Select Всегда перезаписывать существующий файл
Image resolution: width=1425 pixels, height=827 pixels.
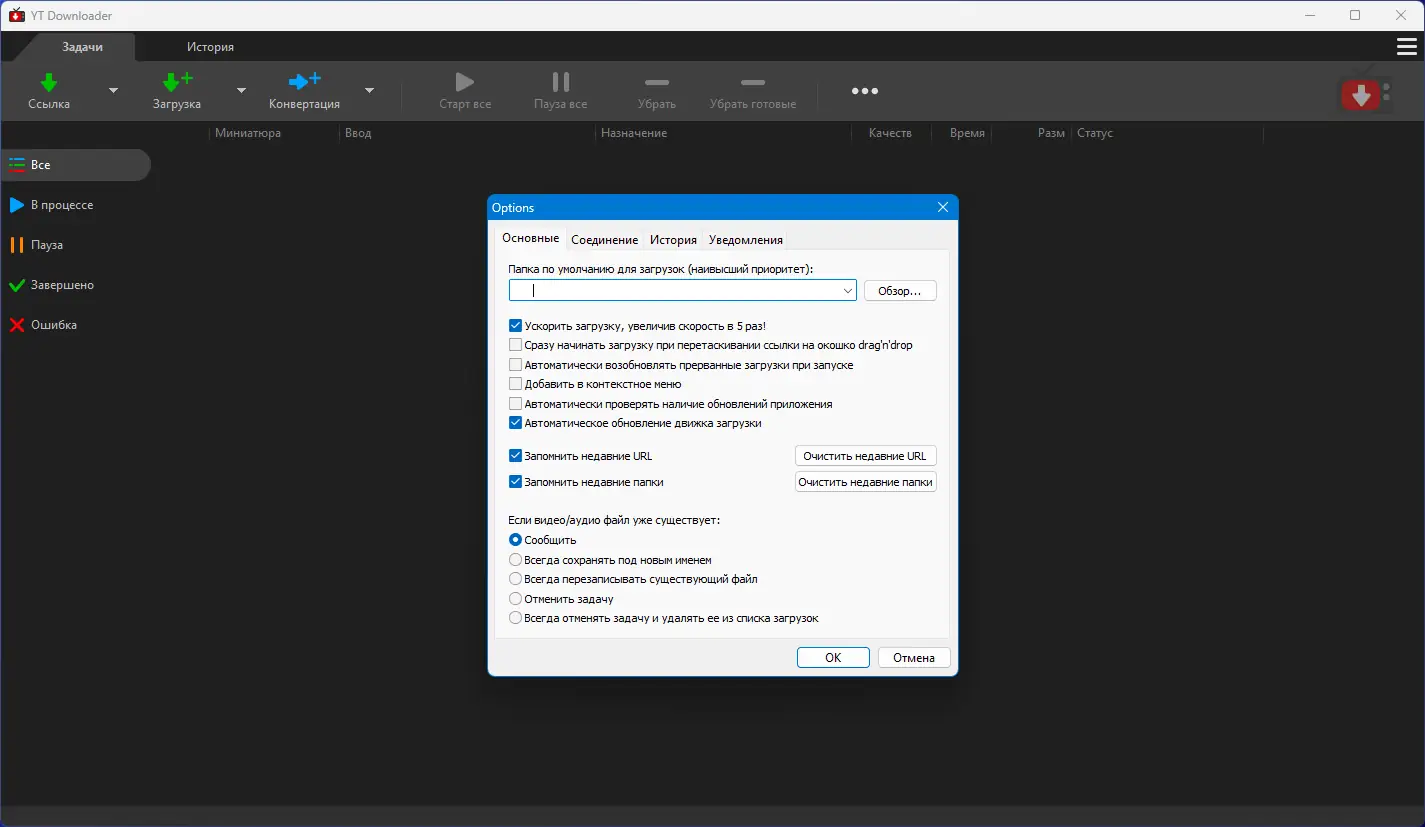pos(516,579)
